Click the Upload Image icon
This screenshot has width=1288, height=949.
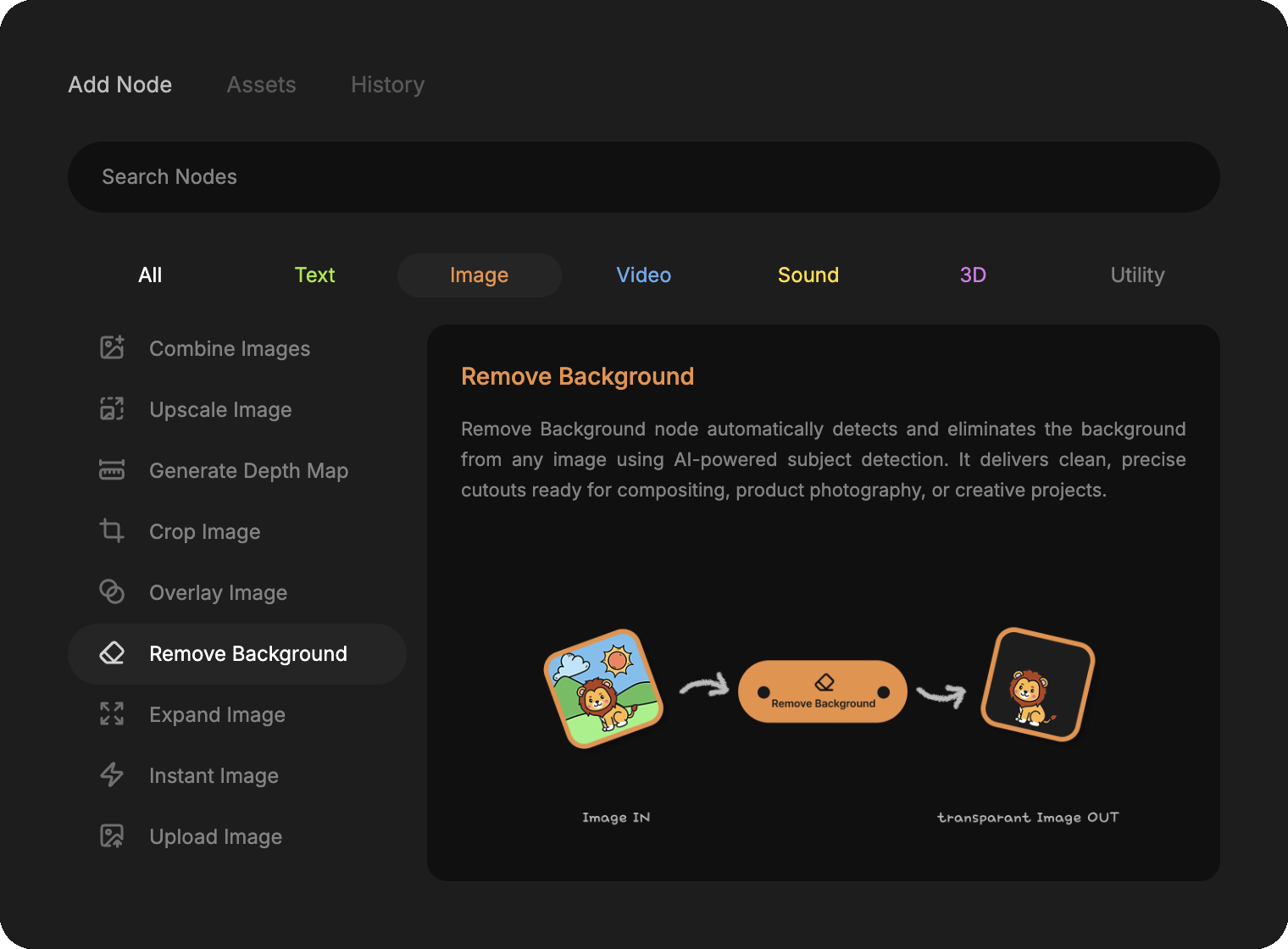[x=112, y=835]
